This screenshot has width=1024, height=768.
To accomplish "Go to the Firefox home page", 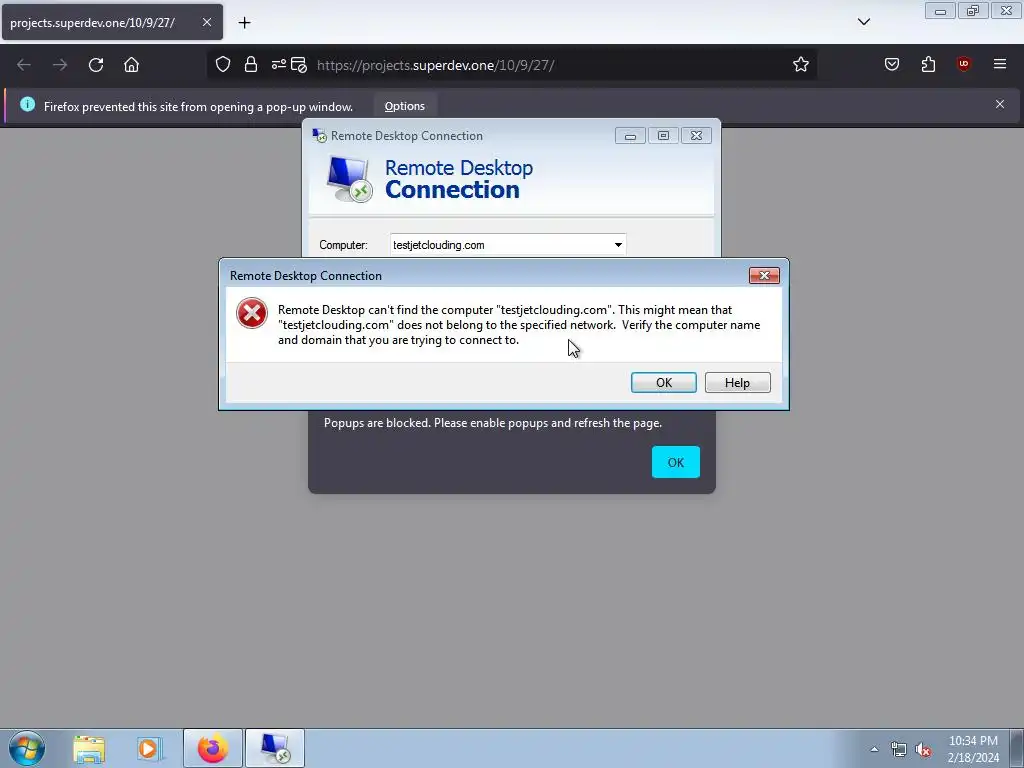I will pos(131,65).
